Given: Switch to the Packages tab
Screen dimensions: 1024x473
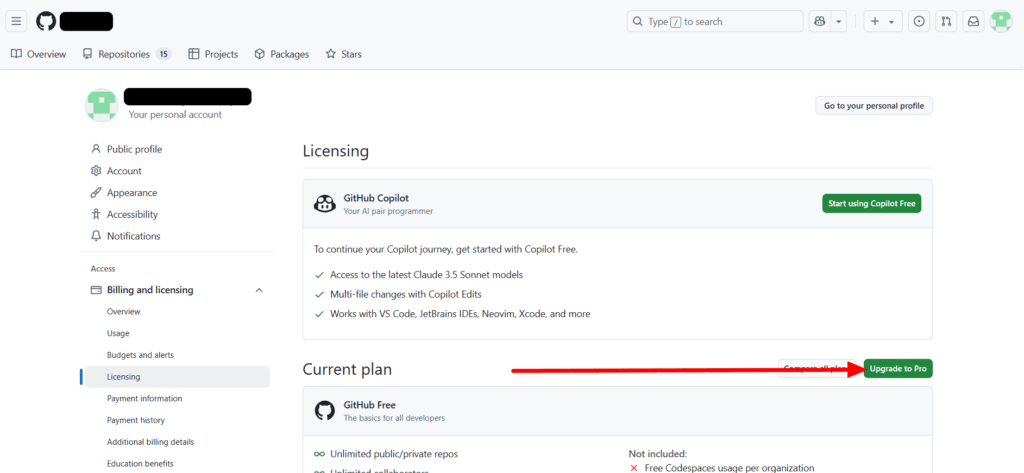Looking at the screenshot, I should tap(281, 54).
